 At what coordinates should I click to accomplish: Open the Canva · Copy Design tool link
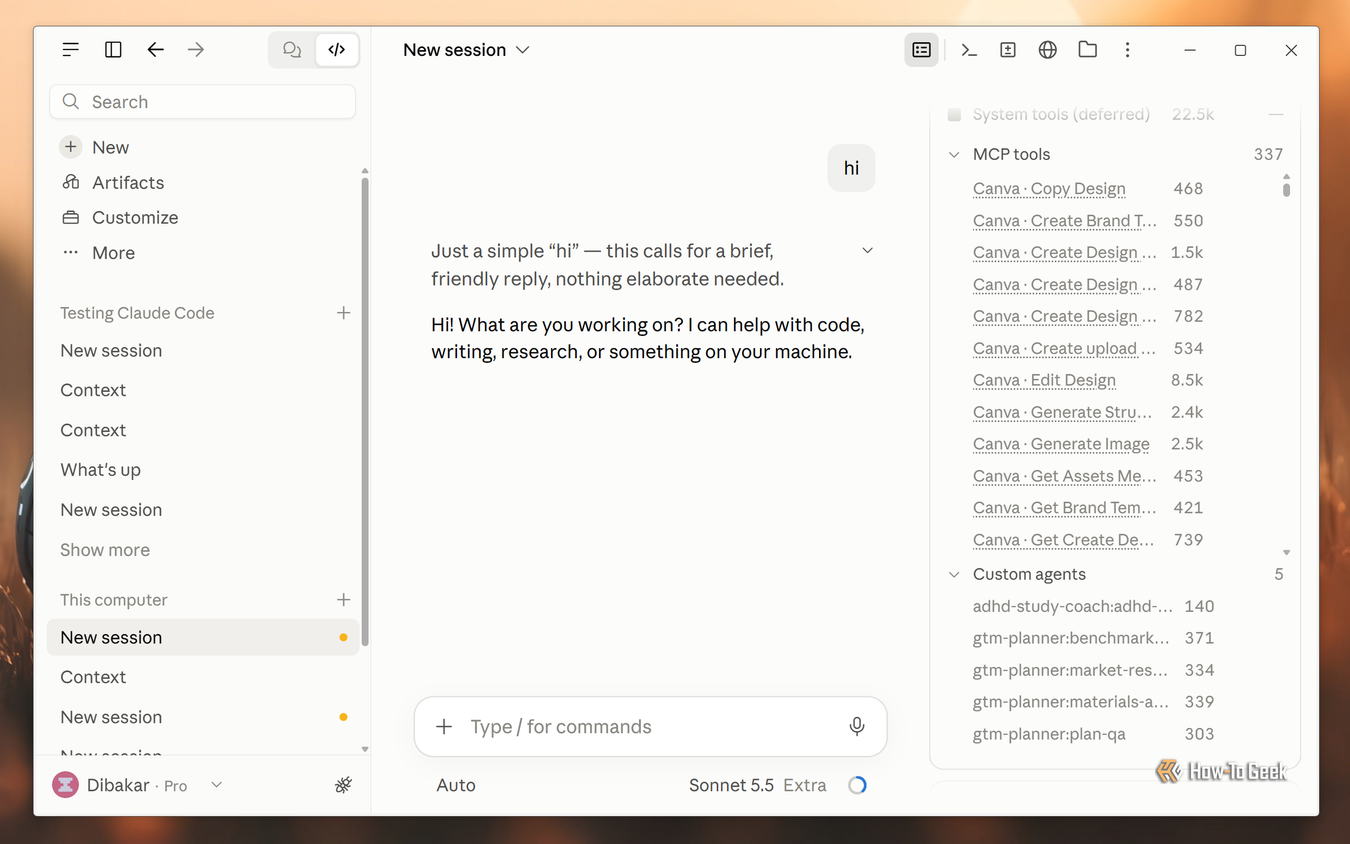[1049, 189]
